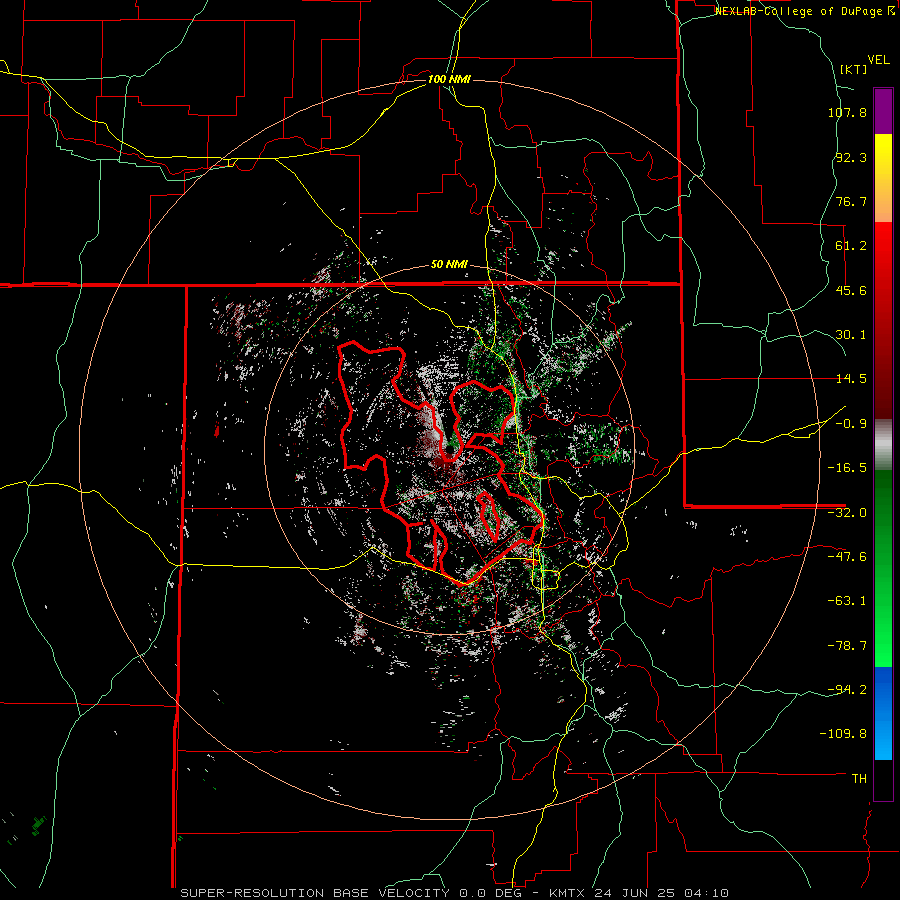Click the -78.7 velocity scale value
The width and height of the screenshot is (900, 900).
pos(847,646)
